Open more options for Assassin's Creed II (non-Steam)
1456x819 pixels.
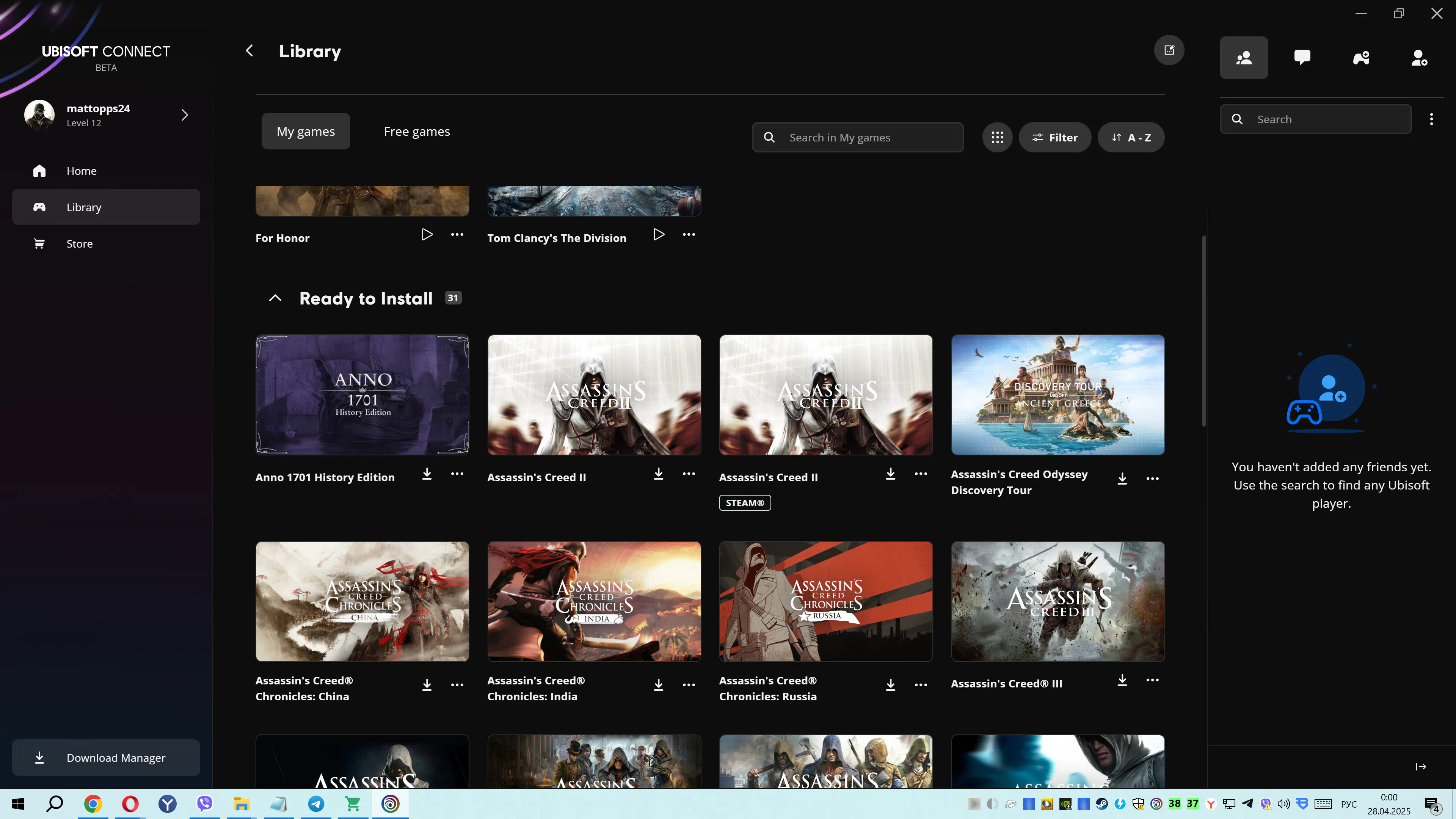pyautogui.click(x=689, y=474)
